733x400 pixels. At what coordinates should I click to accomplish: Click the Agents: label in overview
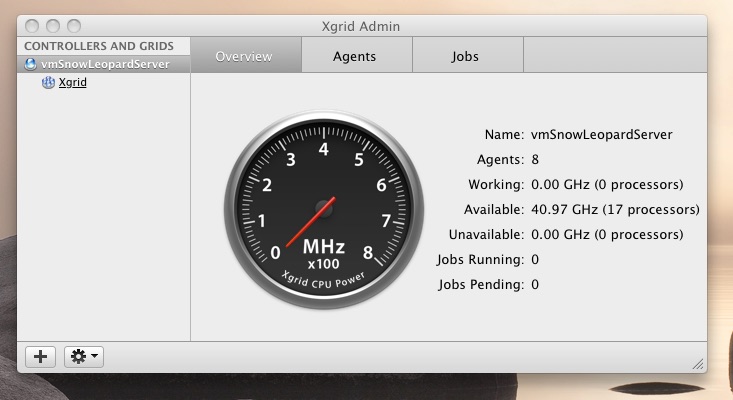(x=501, y=160)
